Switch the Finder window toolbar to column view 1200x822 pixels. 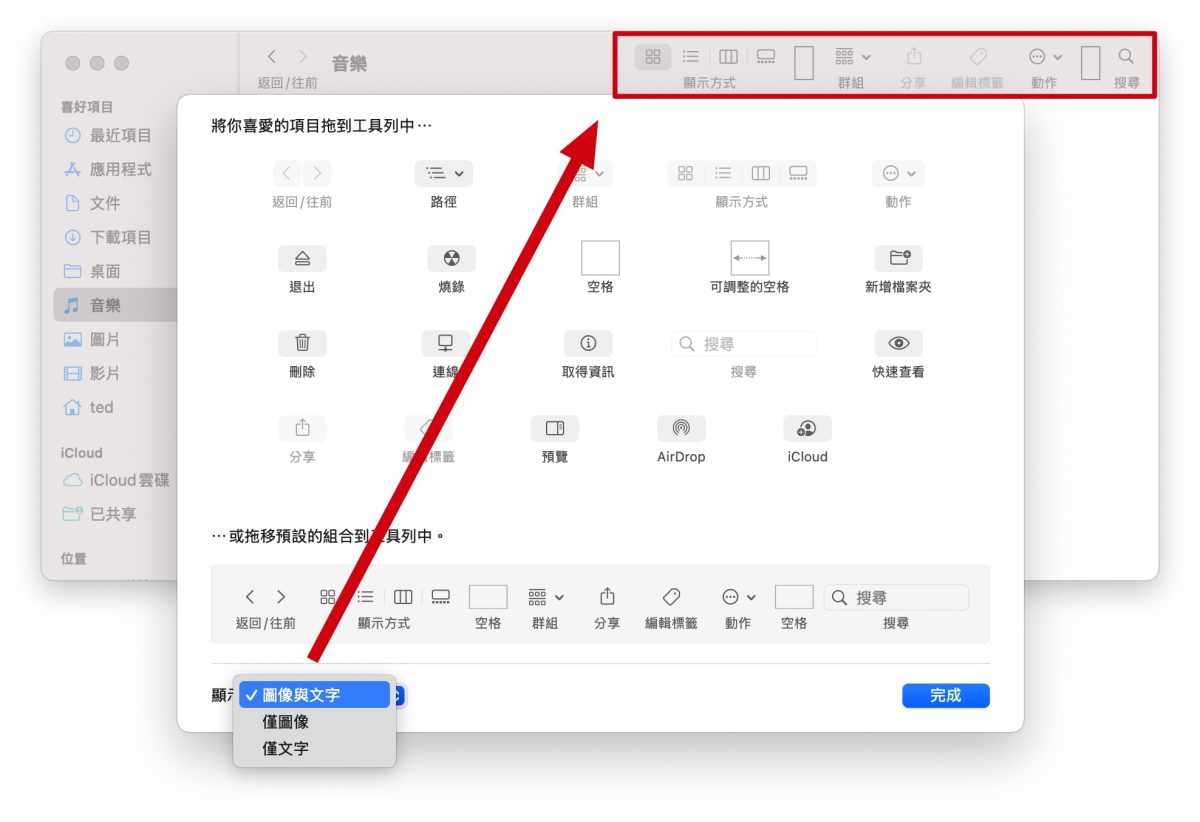(728, 57)
